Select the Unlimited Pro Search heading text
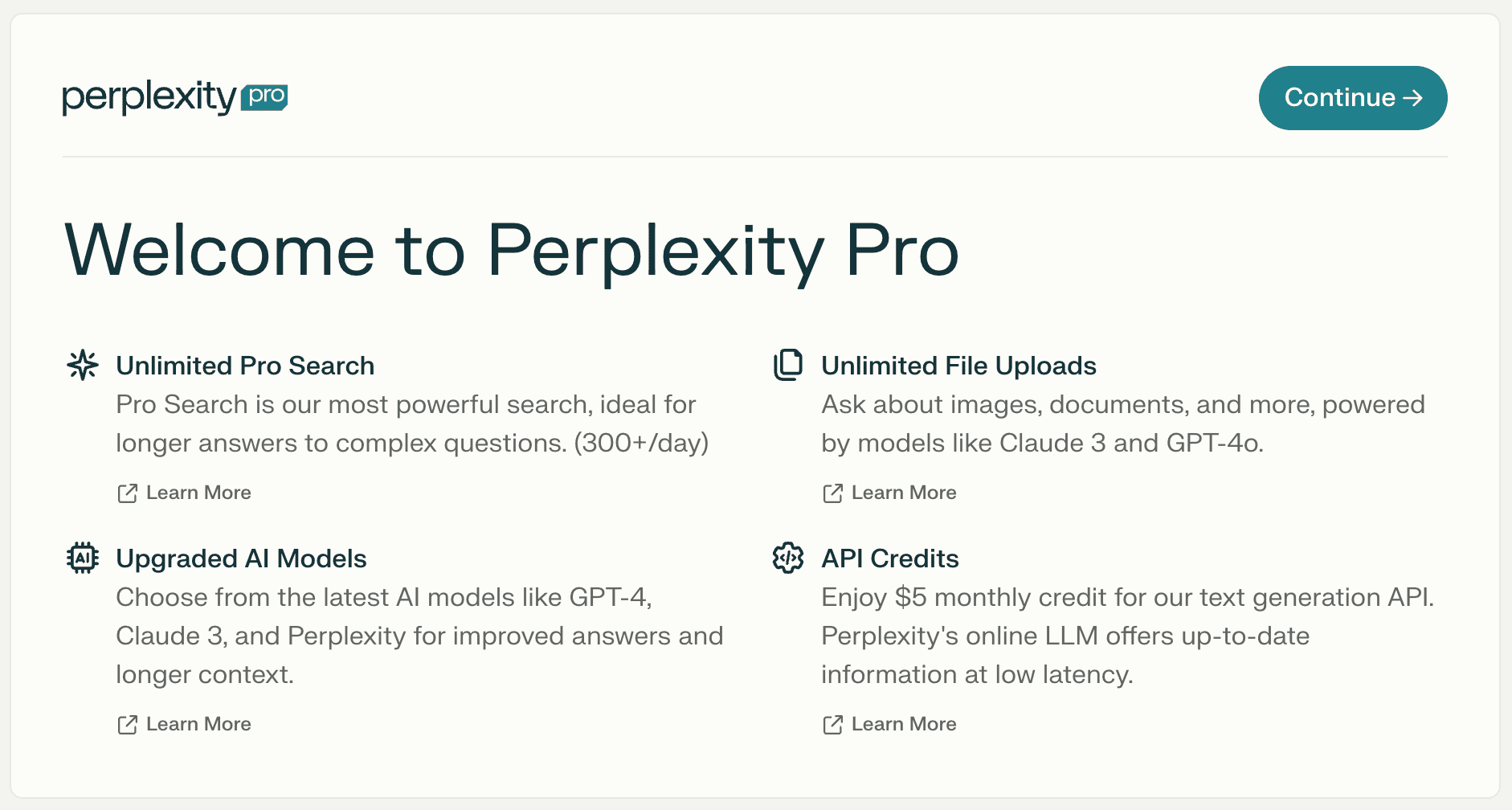 [245, 366]
